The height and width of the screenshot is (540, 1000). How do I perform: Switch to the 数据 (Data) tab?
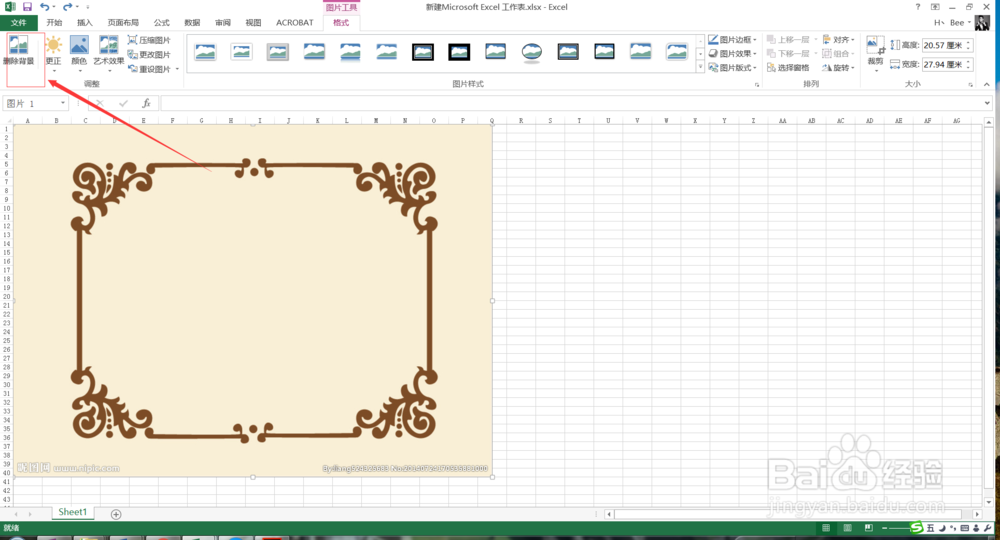point(192,22)
